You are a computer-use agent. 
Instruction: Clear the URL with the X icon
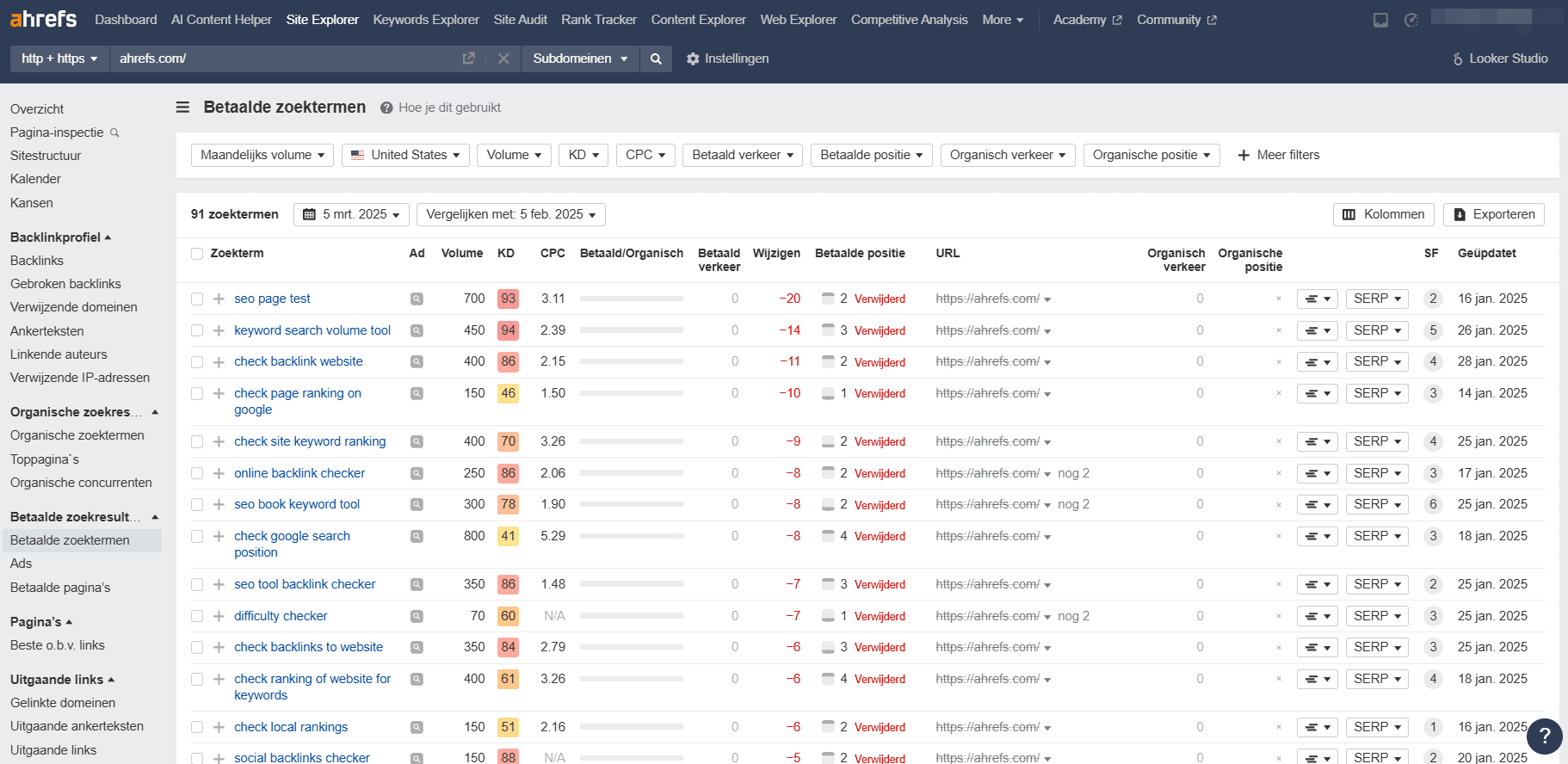pos(503,59)
